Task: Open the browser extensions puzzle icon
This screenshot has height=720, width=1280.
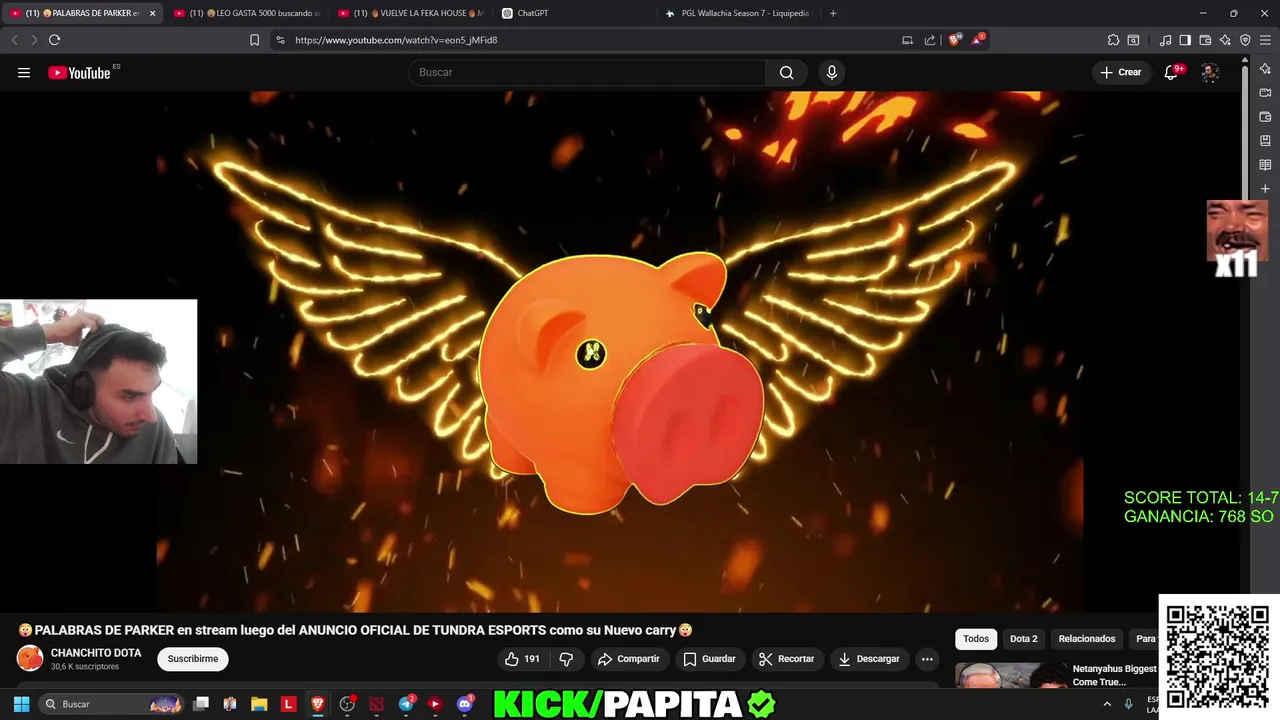Action: pyautogui.click(x=1113, y=40)
